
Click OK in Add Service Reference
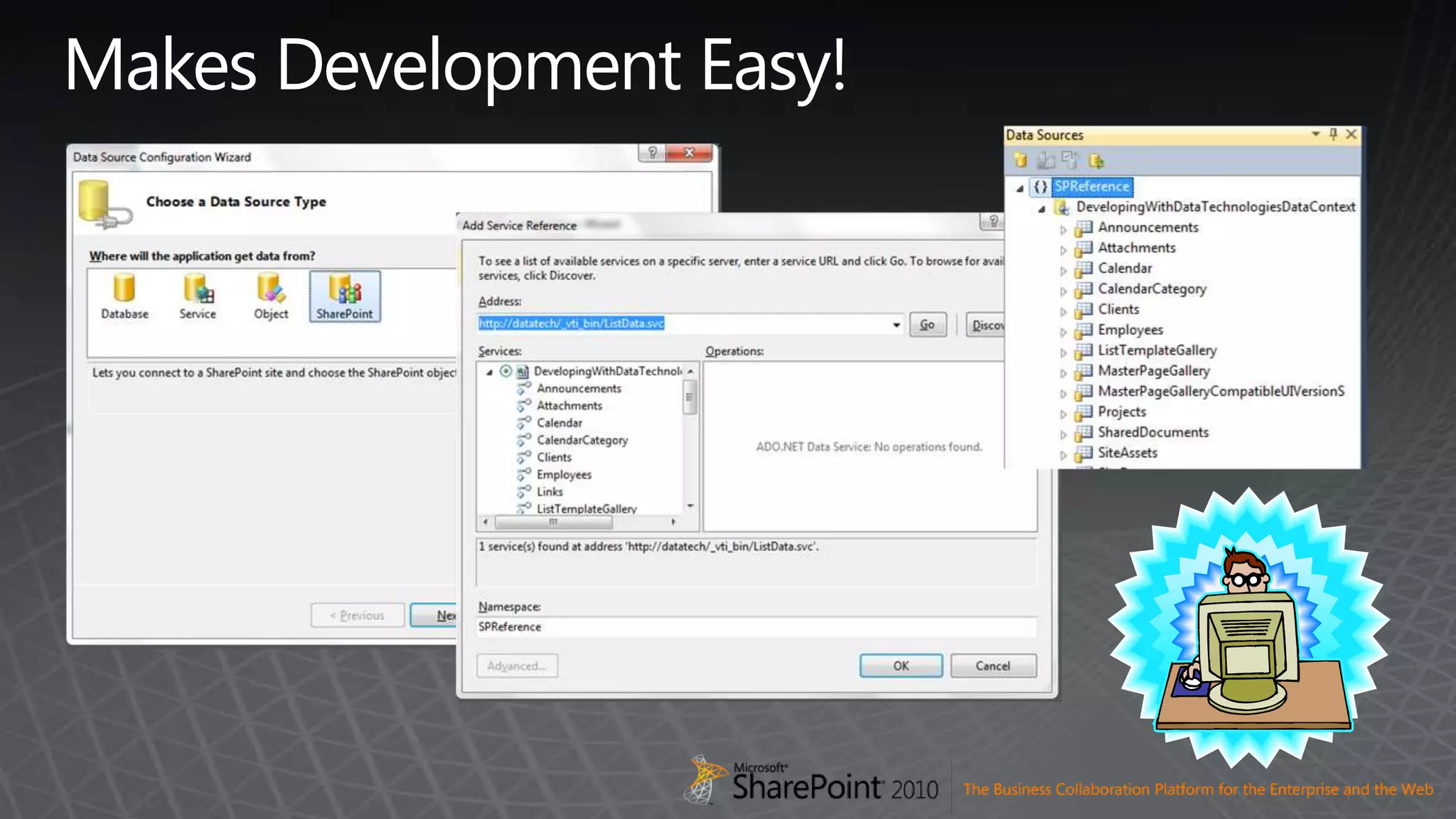coord(901,666)
